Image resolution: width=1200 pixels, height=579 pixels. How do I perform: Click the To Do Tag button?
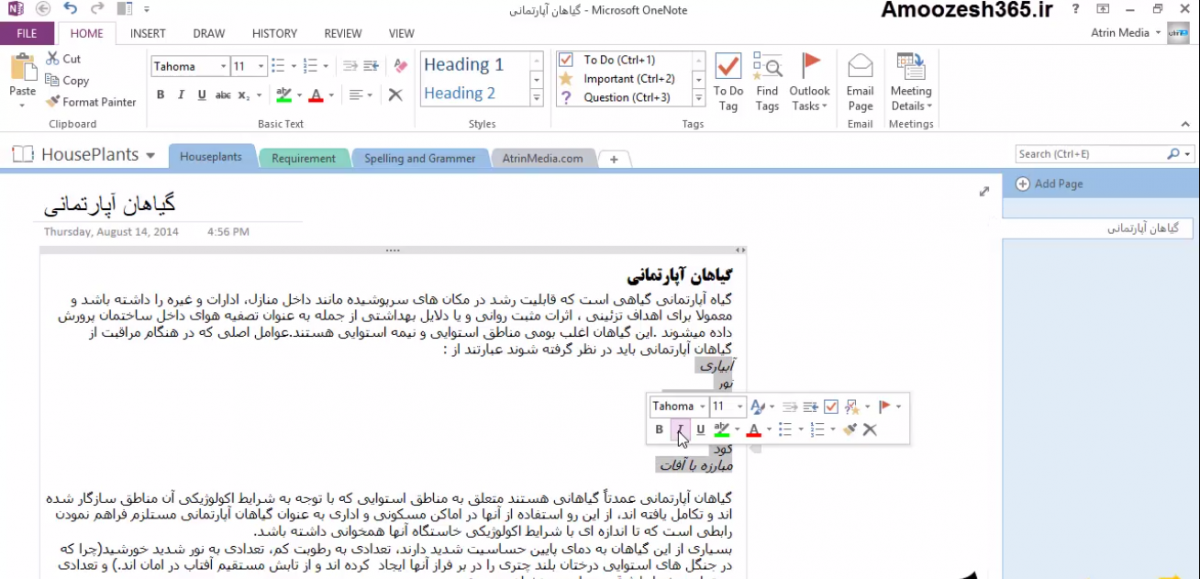tap(728, 82)
